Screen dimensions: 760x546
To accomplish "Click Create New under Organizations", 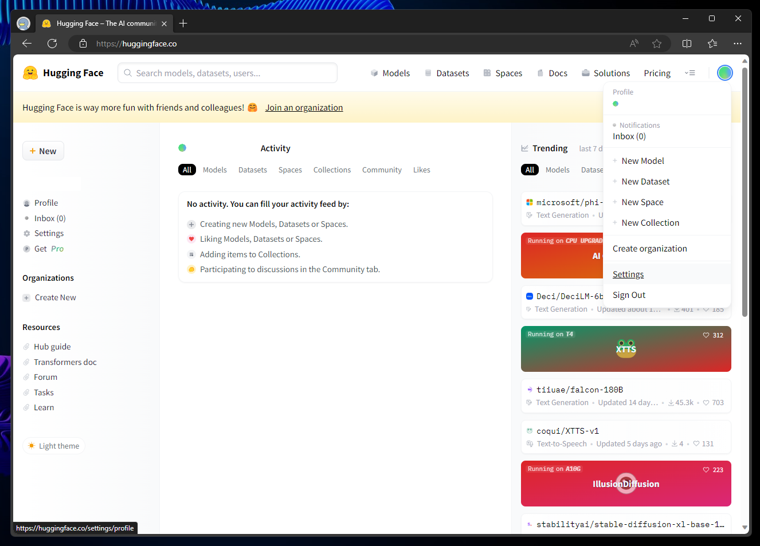I will pyautogui.click(x=49, y=297).
